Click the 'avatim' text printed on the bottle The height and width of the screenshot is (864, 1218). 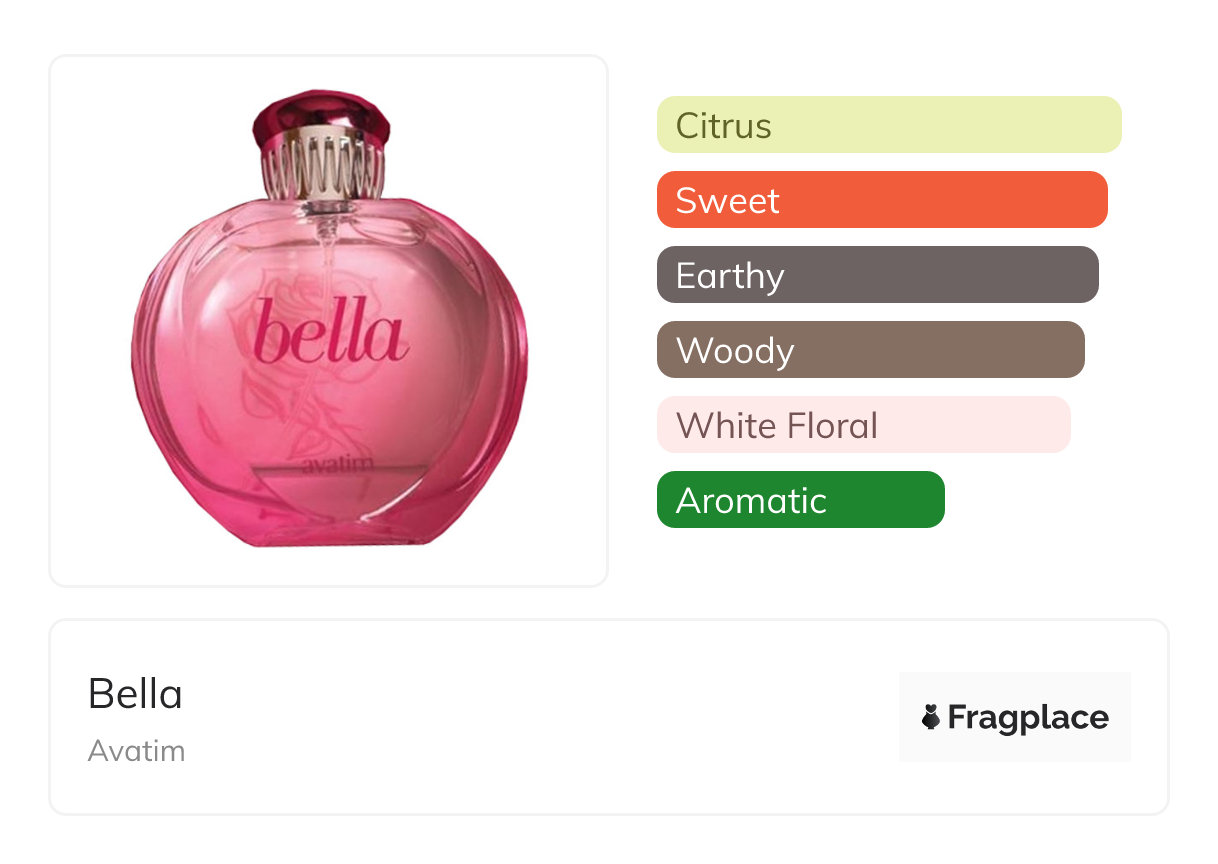330,465
